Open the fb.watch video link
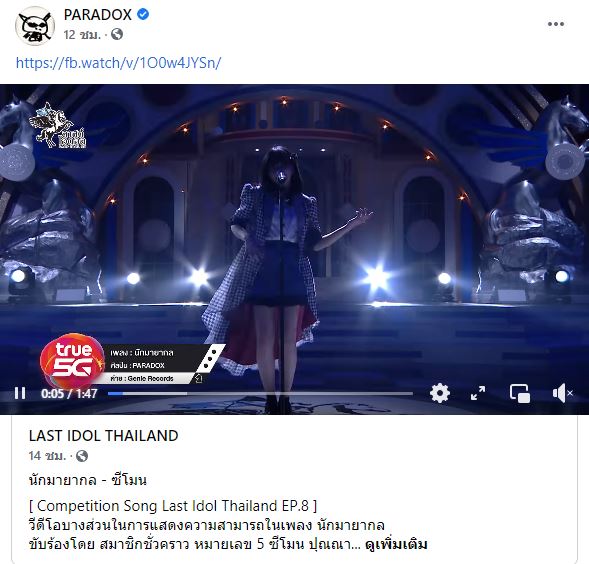This screenshot has width=589, height=564. point(118,62)
